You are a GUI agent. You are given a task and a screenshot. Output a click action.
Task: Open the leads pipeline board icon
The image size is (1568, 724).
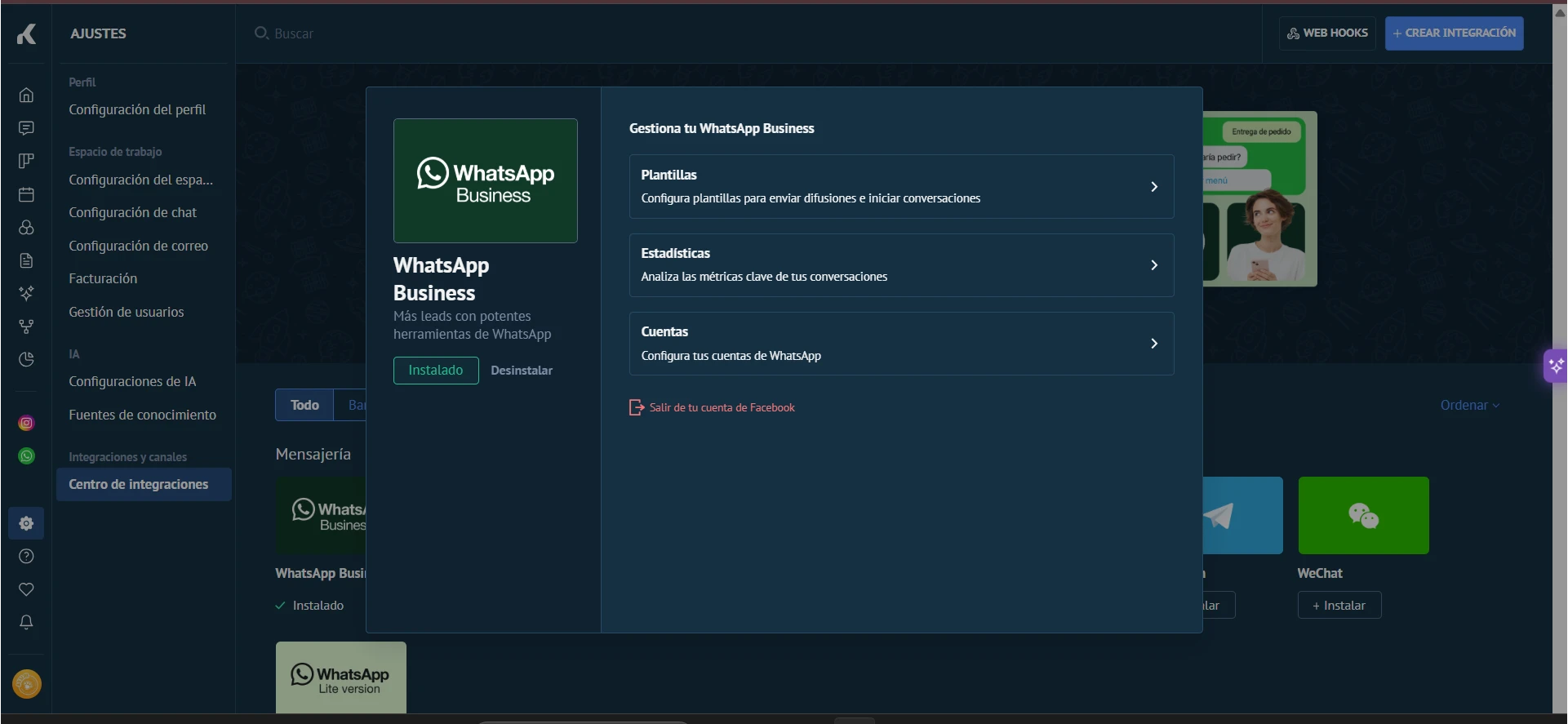tap(26, 161)
